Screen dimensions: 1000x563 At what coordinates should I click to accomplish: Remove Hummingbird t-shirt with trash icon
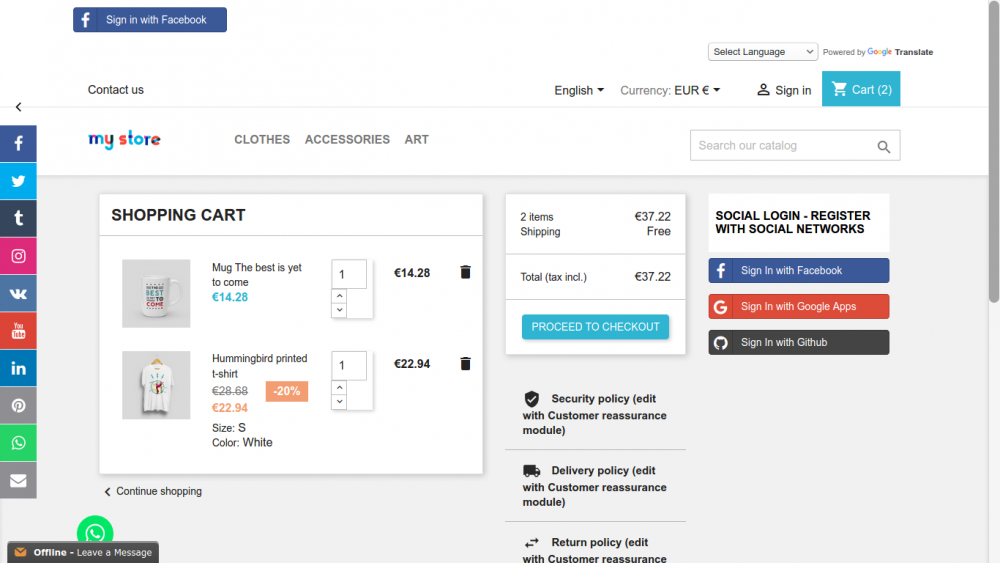click(x=465, y=364)
